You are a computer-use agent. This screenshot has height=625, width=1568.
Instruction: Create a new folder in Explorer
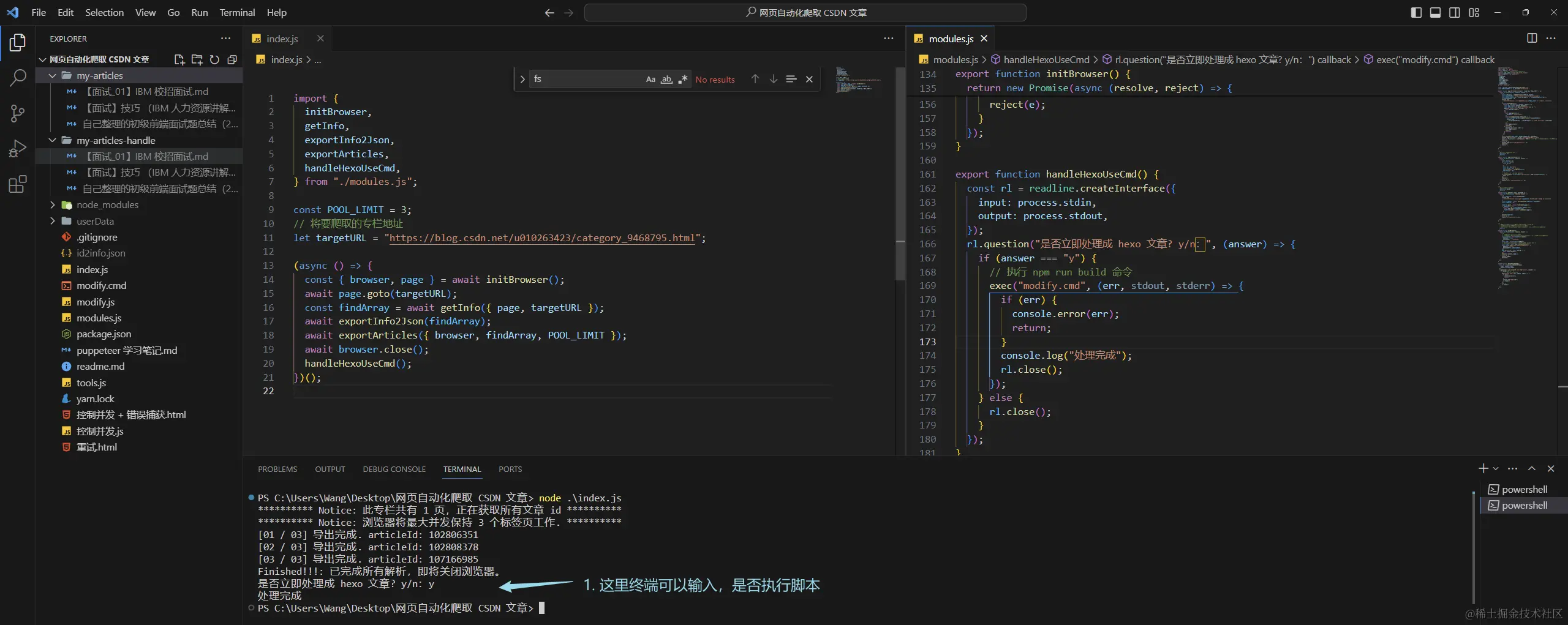point(197,59)
